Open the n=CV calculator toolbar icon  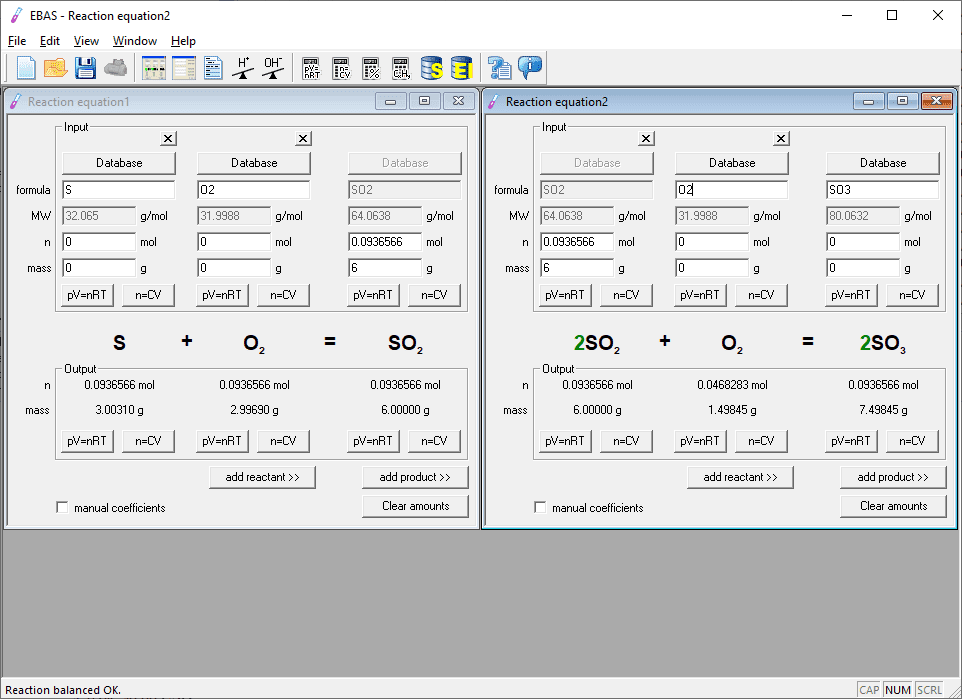341,68
